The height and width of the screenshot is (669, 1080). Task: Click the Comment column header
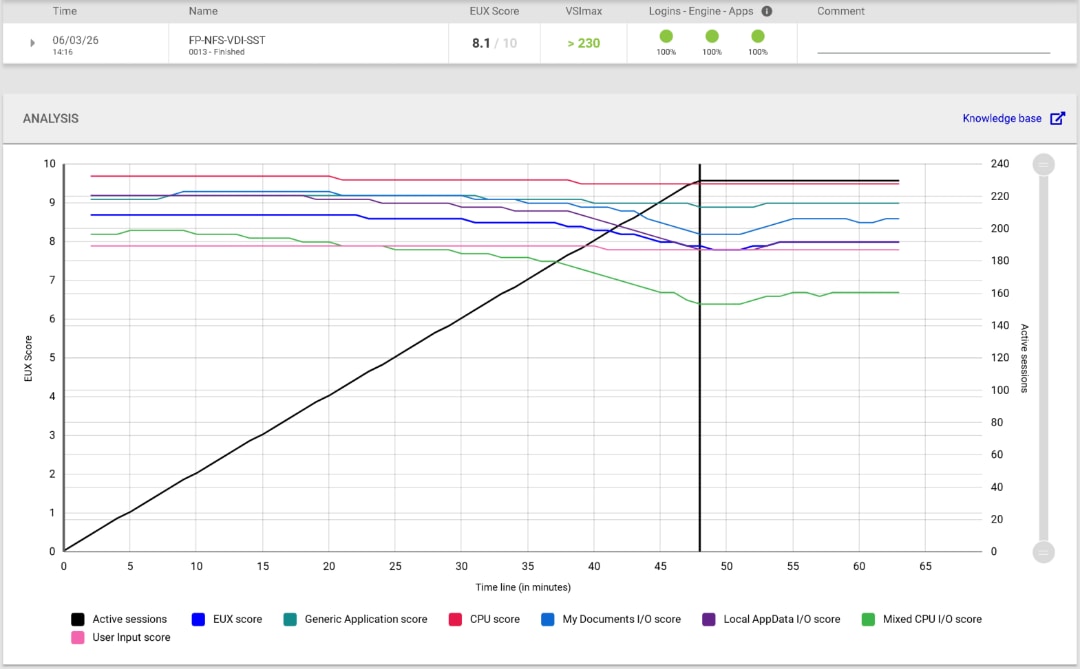pyautogui.click(x=841, y=11)
